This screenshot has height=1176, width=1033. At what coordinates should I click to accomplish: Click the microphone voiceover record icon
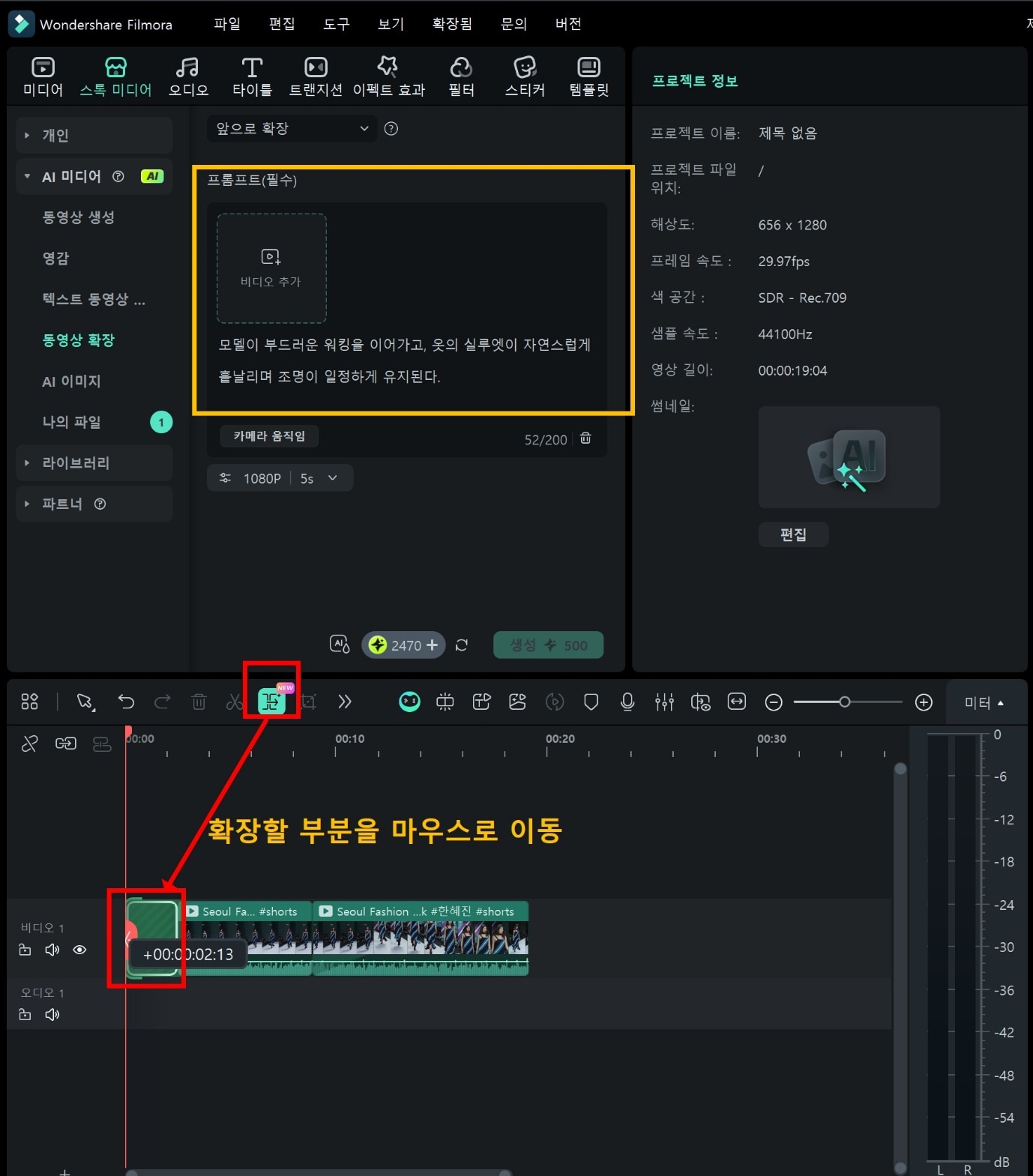(x=627, y=702)
